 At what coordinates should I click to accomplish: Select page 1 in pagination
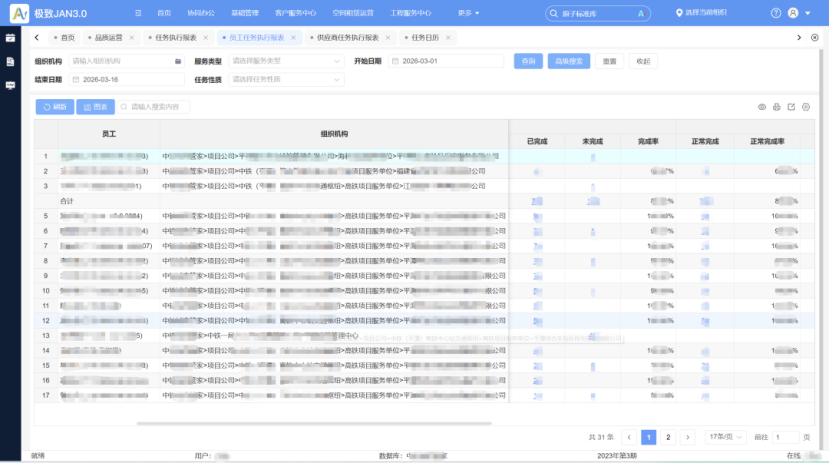(648, 437)
